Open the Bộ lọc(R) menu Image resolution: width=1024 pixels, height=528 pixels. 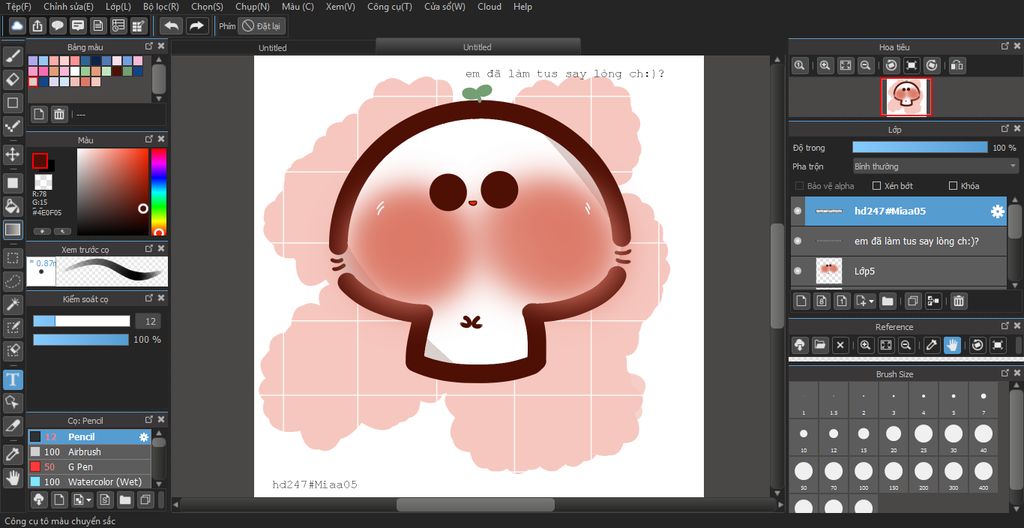161,7
